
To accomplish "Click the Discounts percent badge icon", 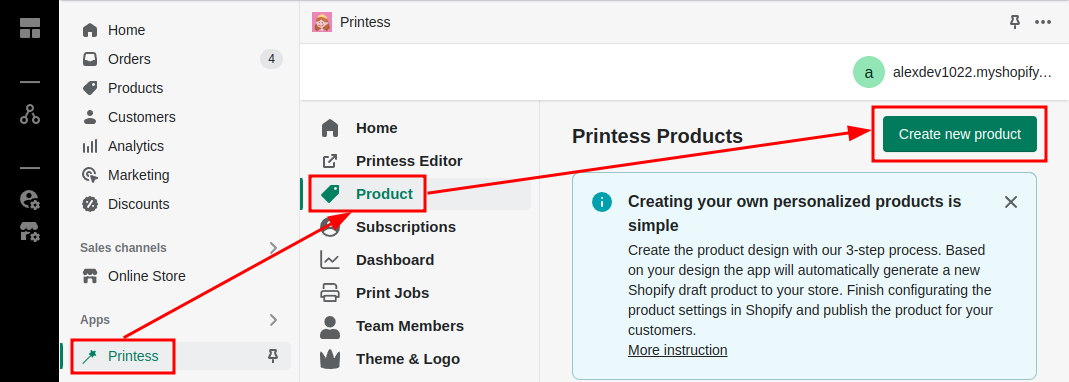I will (89, 204).
